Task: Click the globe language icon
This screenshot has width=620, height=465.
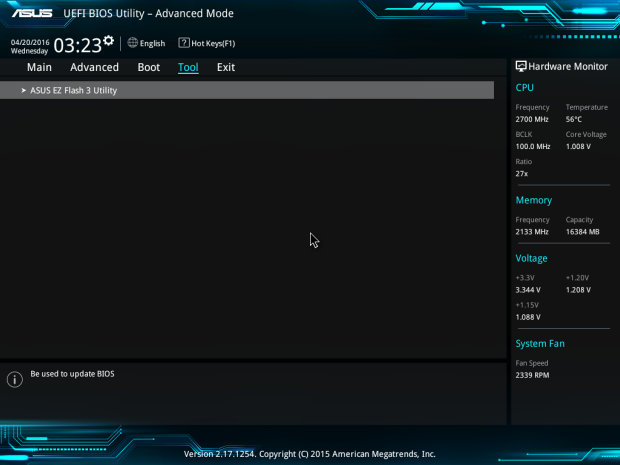Action: [x=132, y=43]
